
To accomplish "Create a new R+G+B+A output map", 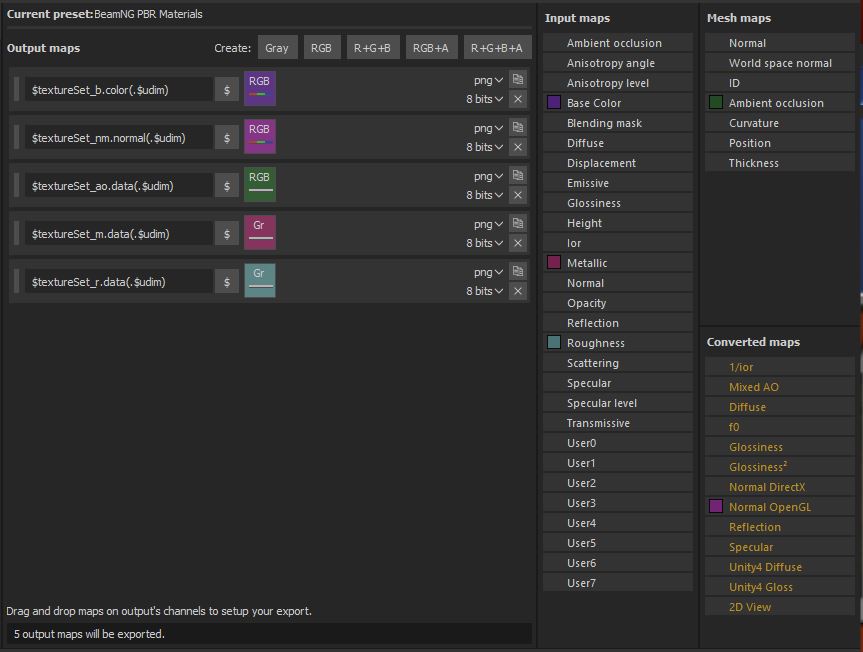I will [x=497, y=48].
